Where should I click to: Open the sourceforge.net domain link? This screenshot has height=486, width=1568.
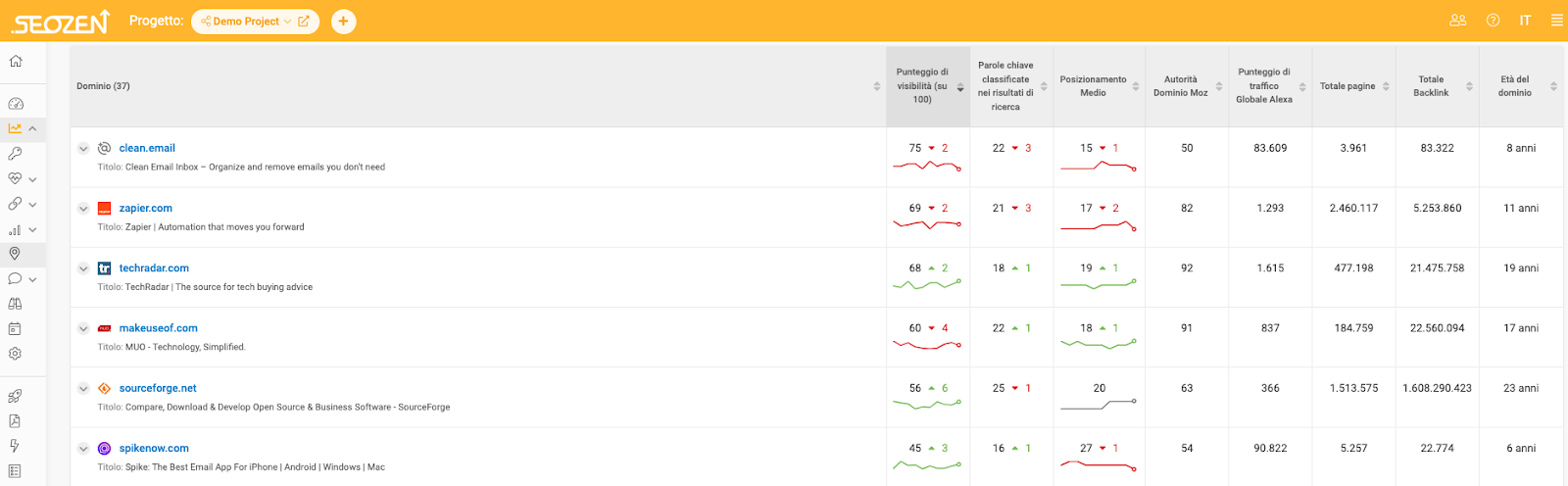[158, 388]
